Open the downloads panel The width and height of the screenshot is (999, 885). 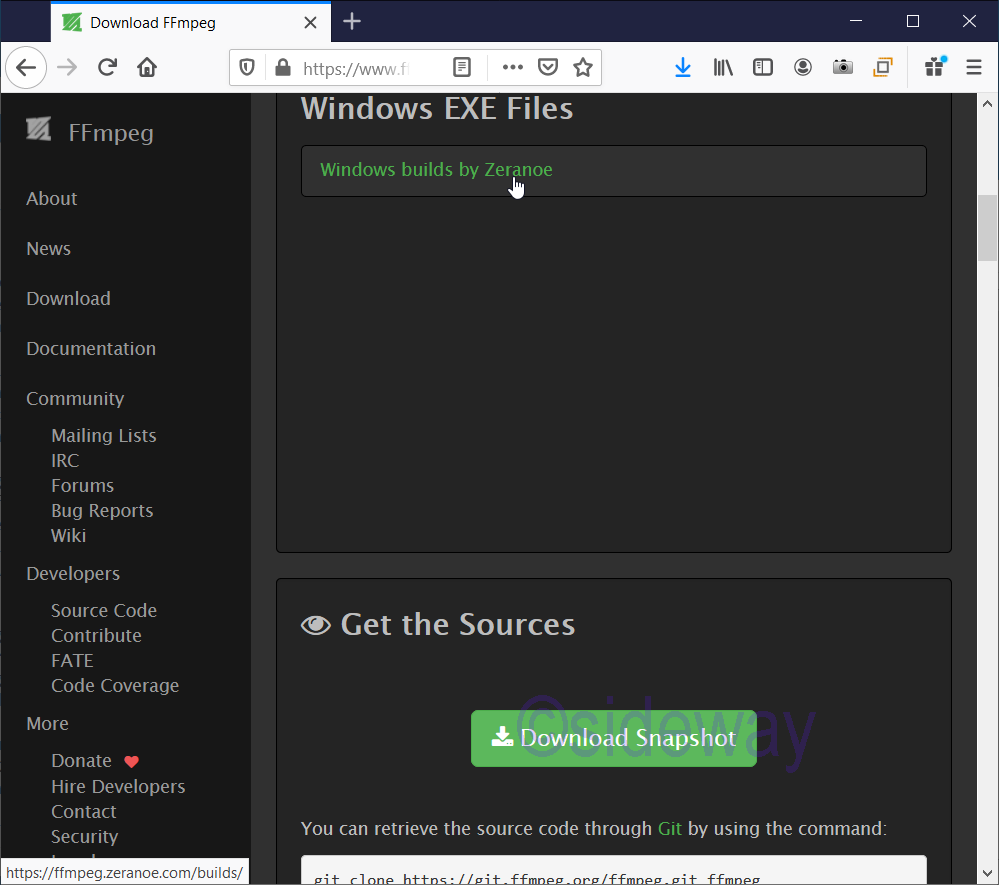point(683,68)
